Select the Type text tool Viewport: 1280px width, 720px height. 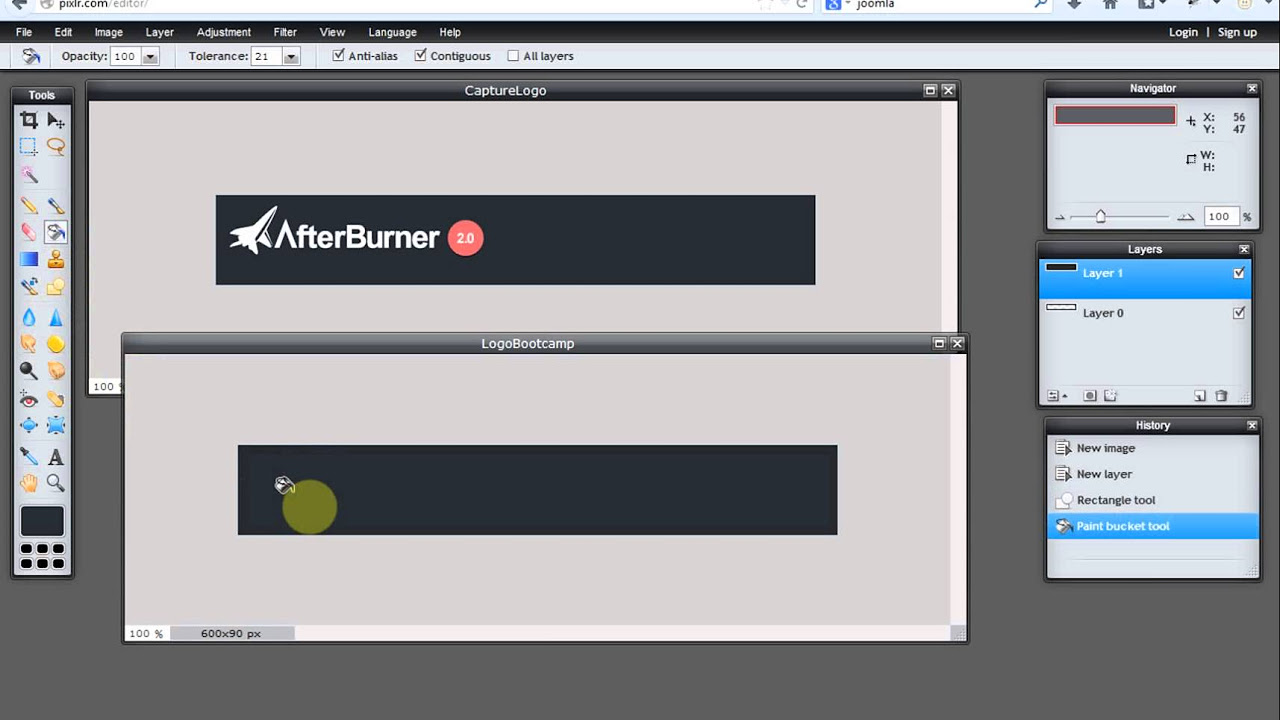(x=56, y=457)
